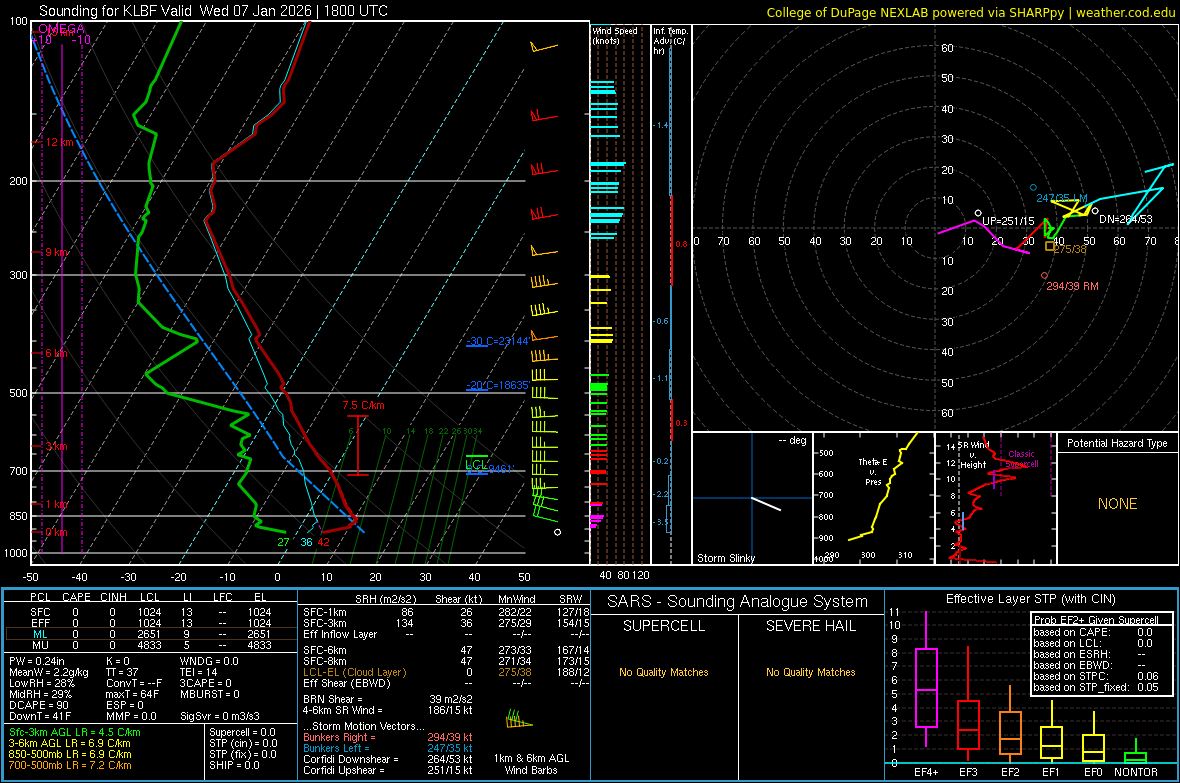Image resolution: width=1180 pixels, height=783 pixels.
Task: Click the Supercell = 0.0 composite value
Action: point(242,732)
